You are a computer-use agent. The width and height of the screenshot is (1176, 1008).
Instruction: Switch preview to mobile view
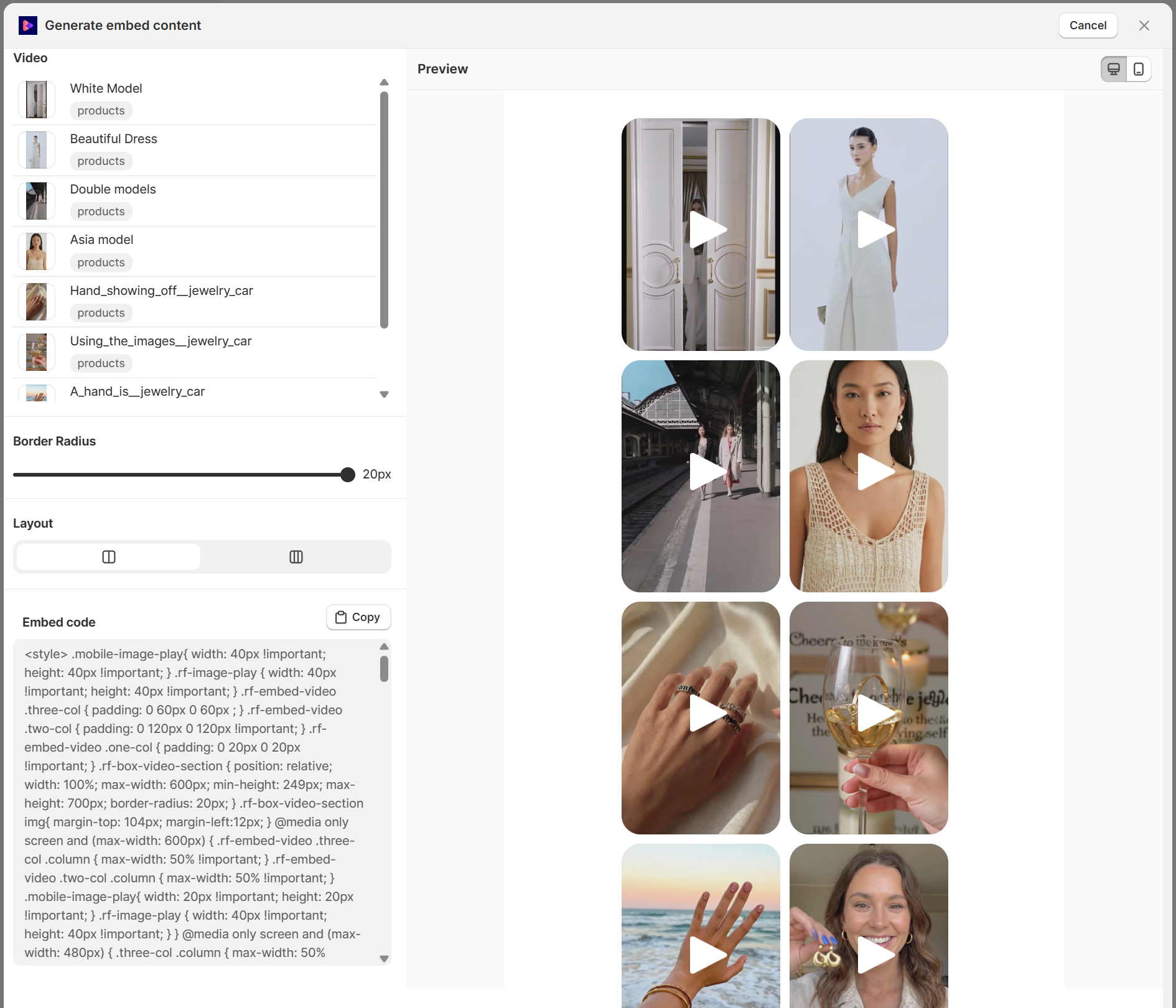(x=1139, y=69)
